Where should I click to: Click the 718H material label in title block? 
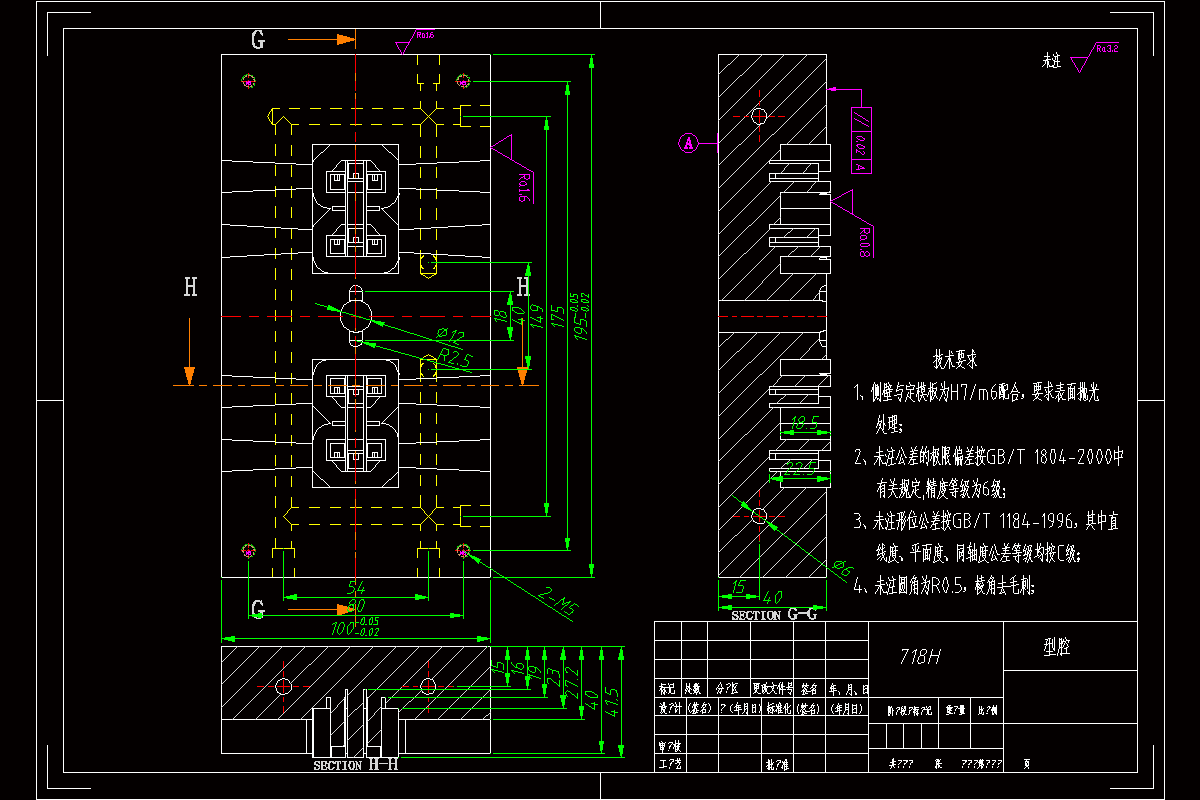[920, 657]
